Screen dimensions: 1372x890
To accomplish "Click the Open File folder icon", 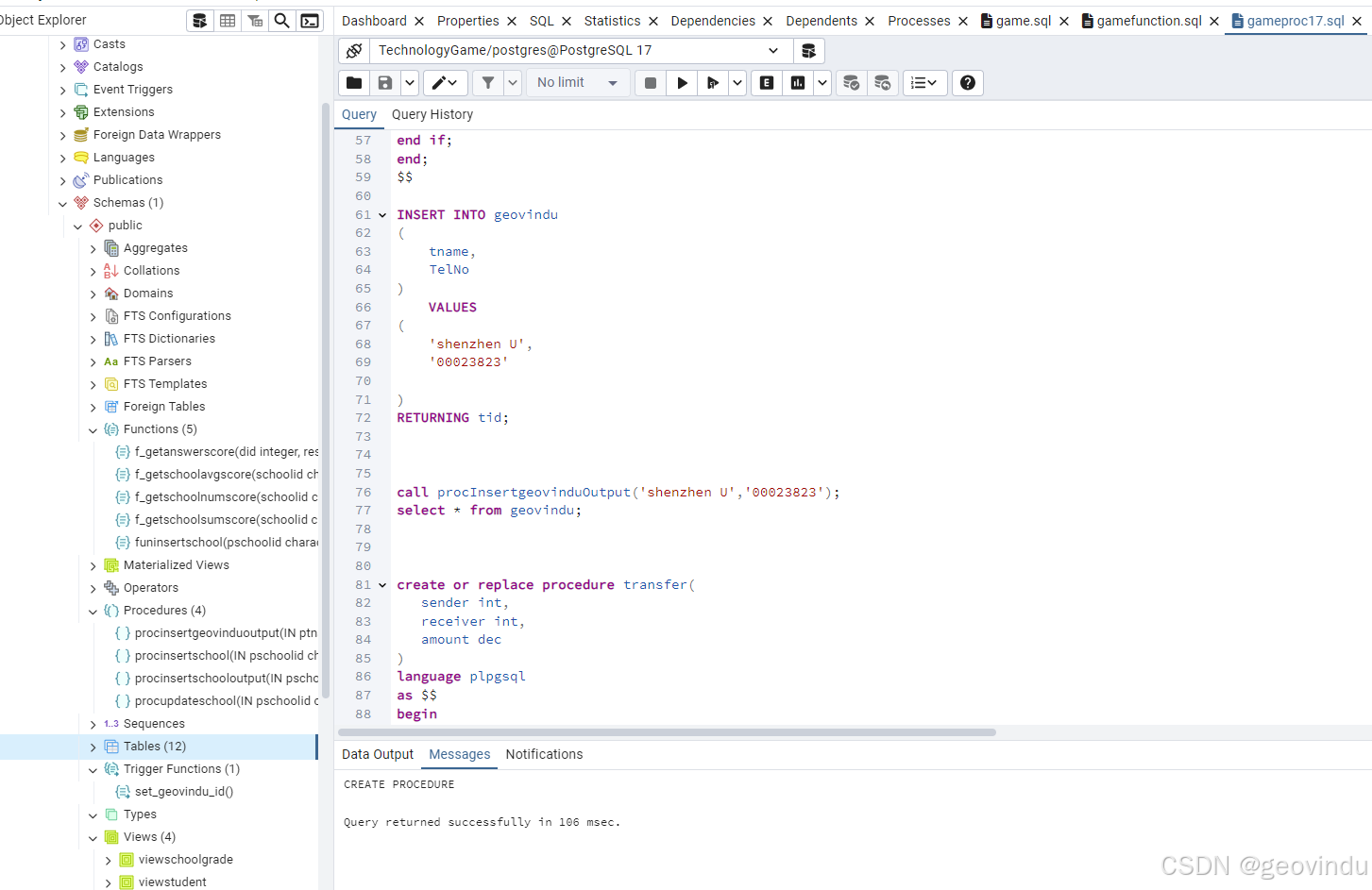I will [x=354, y=83].
